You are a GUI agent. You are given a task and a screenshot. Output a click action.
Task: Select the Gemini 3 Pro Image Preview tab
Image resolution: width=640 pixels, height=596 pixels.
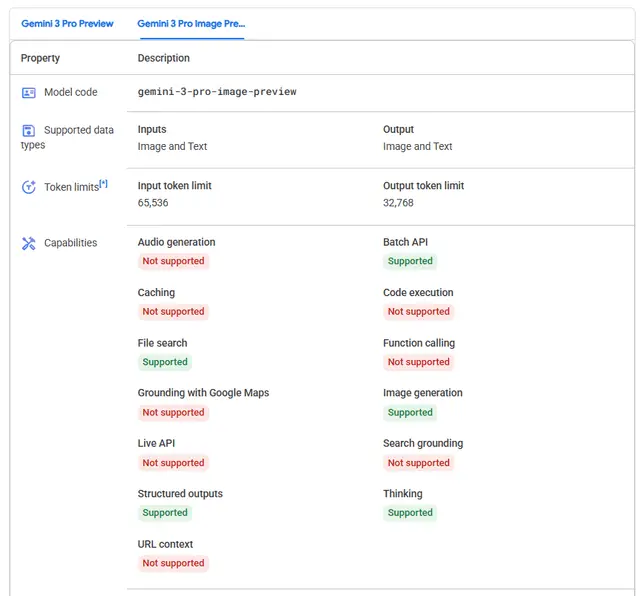pos(191,24)
